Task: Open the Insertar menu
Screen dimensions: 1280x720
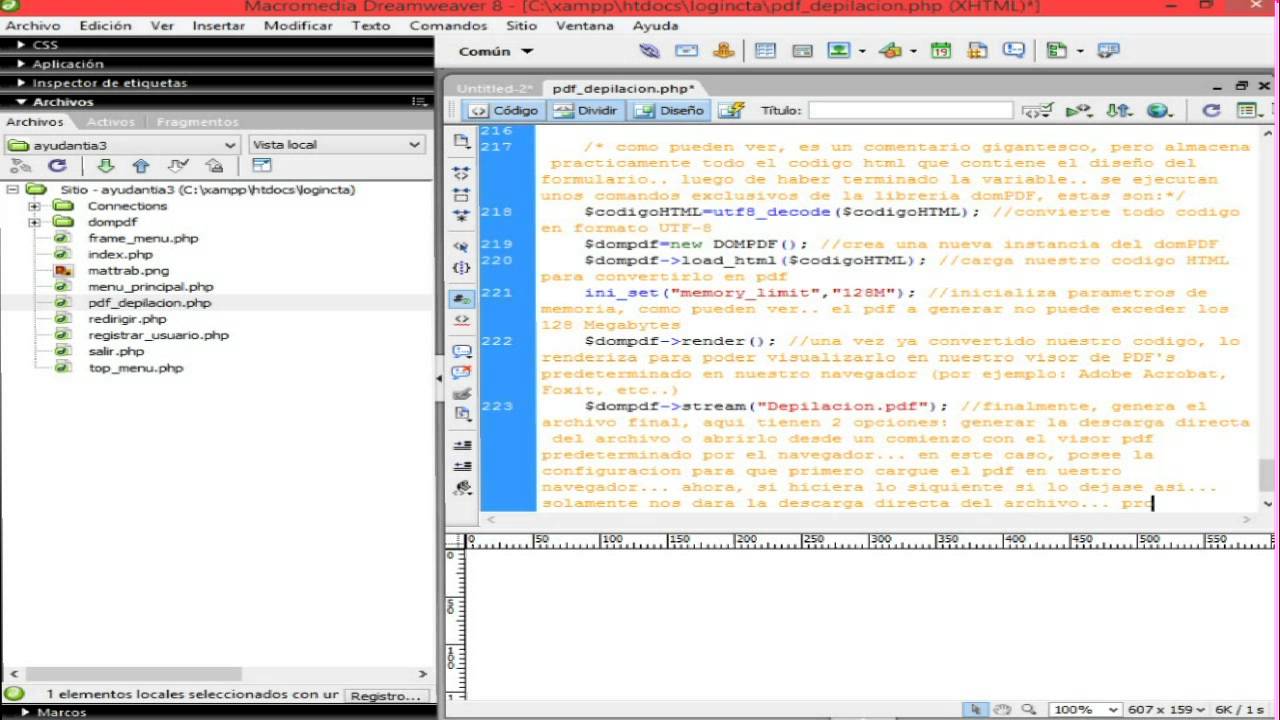Action: 218,25
